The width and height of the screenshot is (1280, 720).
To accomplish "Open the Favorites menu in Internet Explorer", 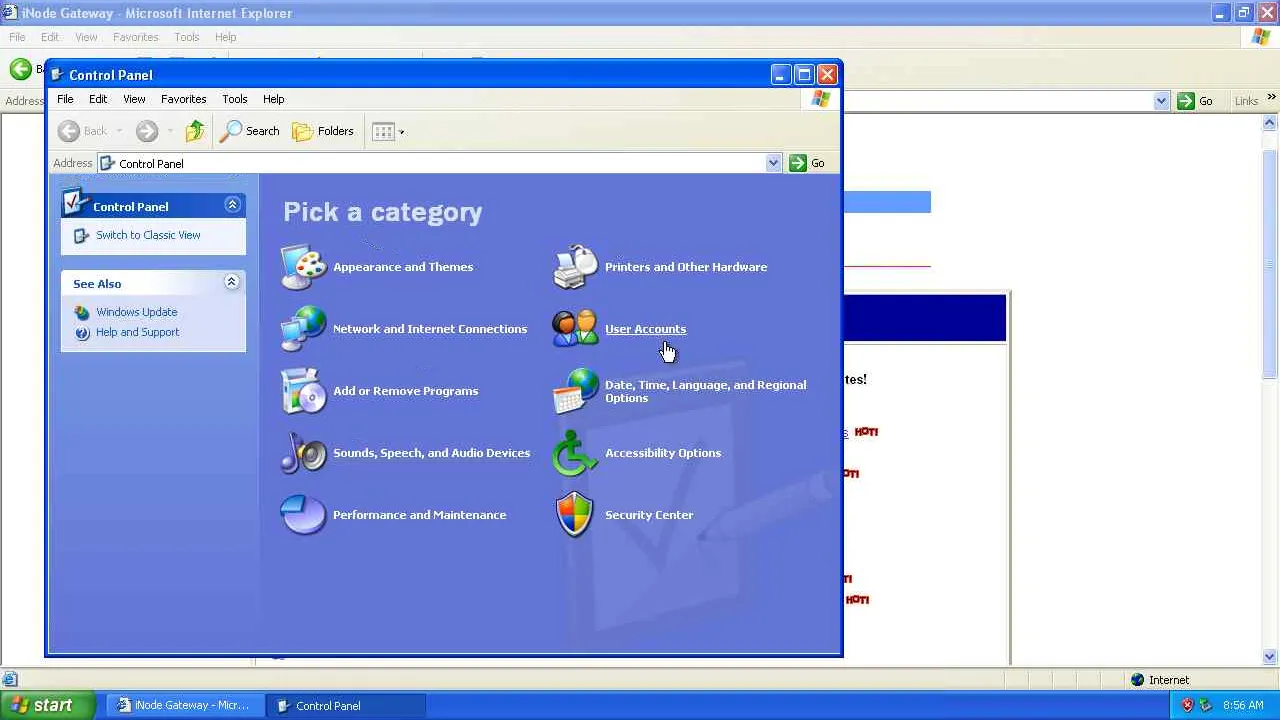I will [136, 37].
